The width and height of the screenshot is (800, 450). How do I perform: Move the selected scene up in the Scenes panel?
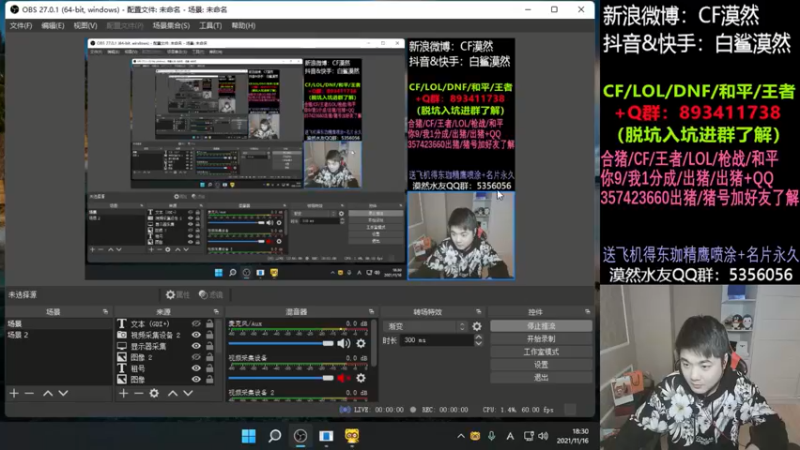pos(47,393)
